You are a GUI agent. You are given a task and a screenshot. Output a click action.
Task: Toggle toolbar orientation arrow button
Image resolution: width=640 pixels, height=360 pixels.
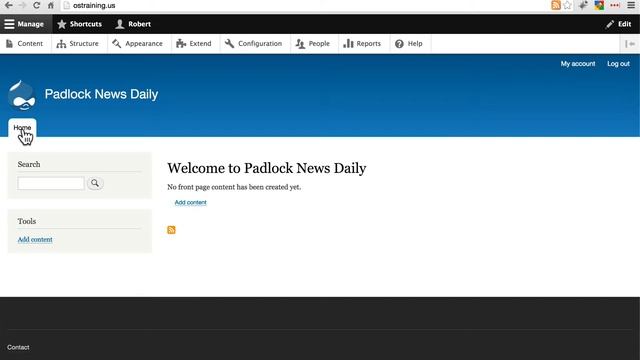click(630, 44)
